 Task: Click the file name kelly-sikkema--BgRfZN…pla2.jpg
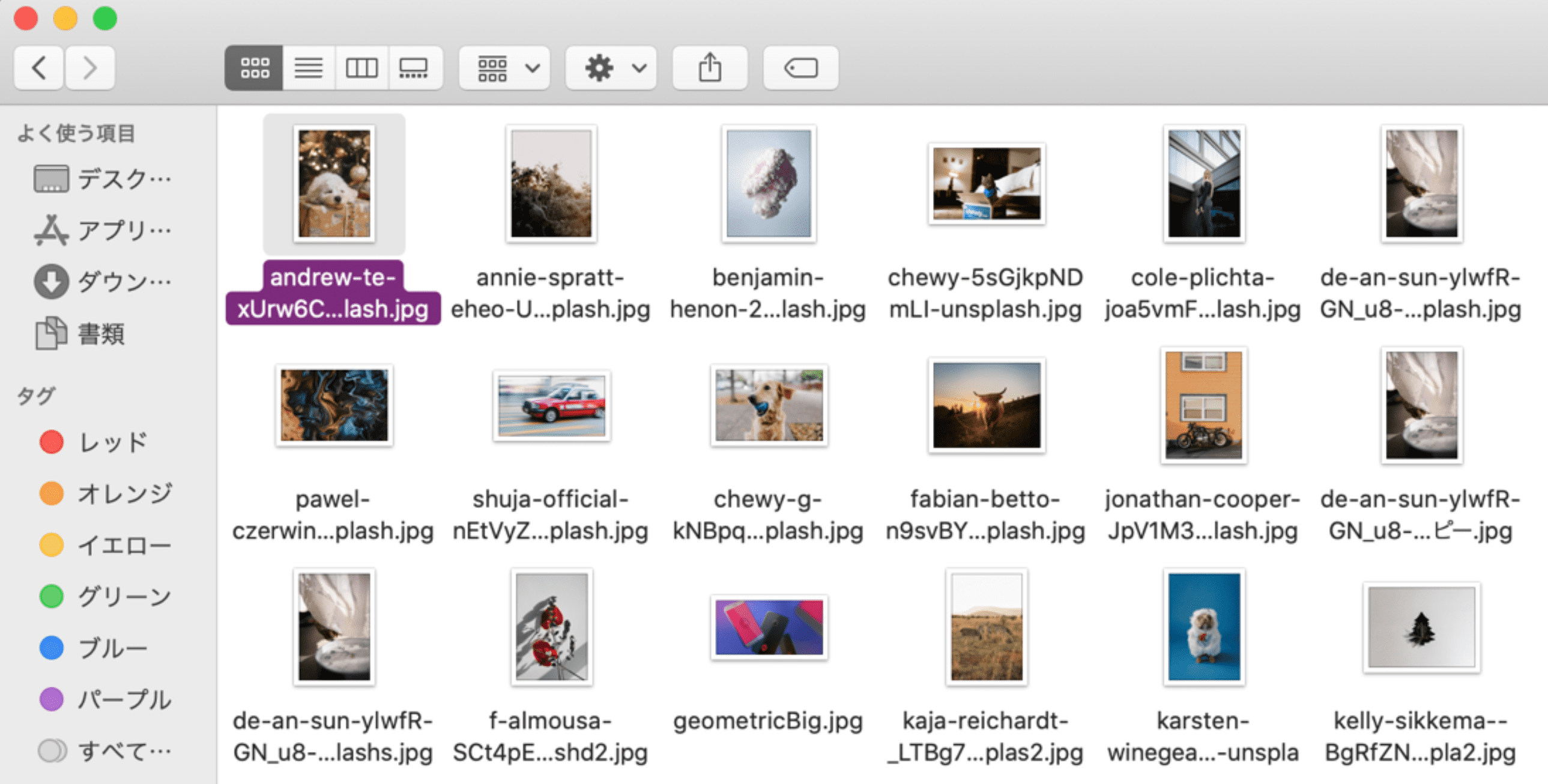tap(1421, 737)
